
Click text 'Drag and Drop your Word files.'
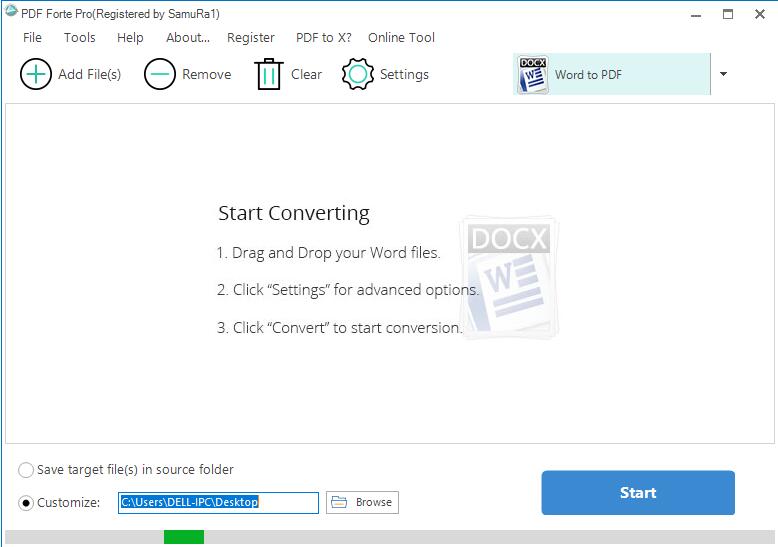336,253
